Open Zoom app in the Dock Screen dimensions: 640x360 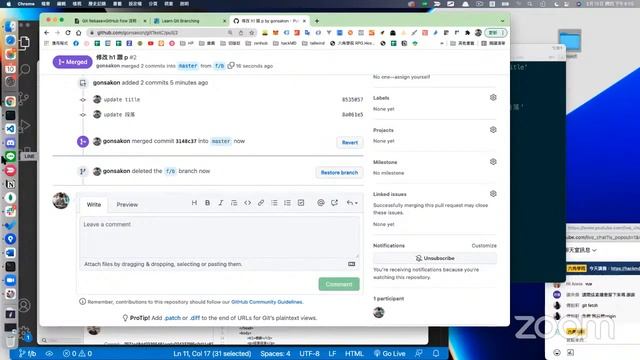click(x=10, y=280)
